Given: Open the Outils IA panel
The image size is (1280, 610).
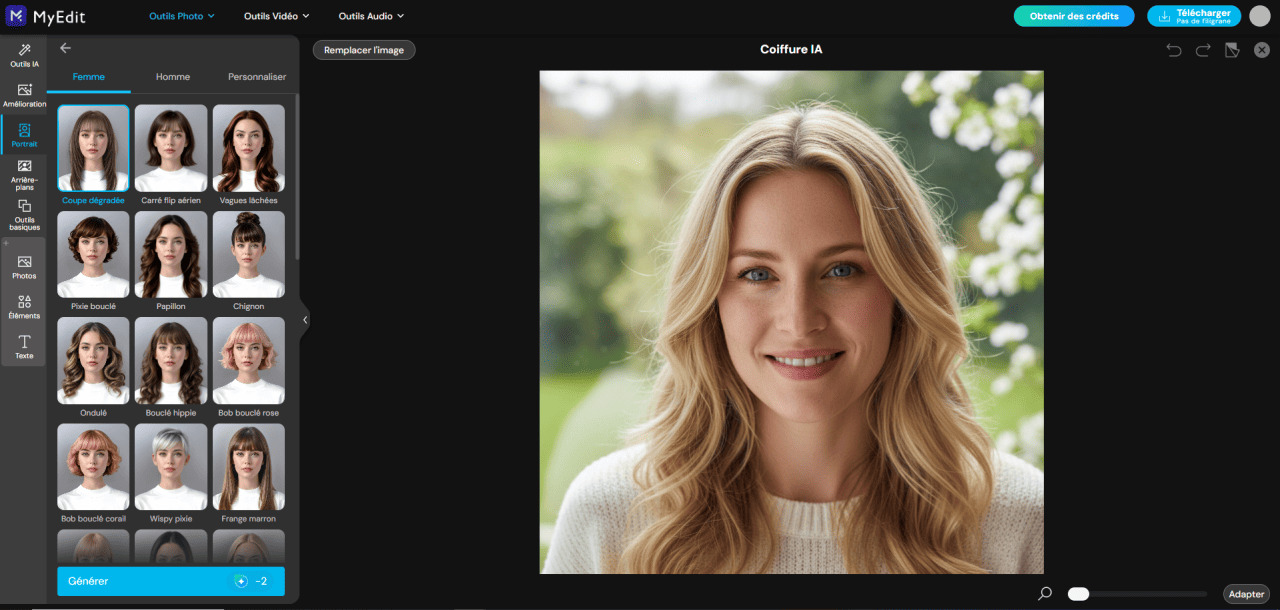Looking at the screenshot, I should point(23,52).
